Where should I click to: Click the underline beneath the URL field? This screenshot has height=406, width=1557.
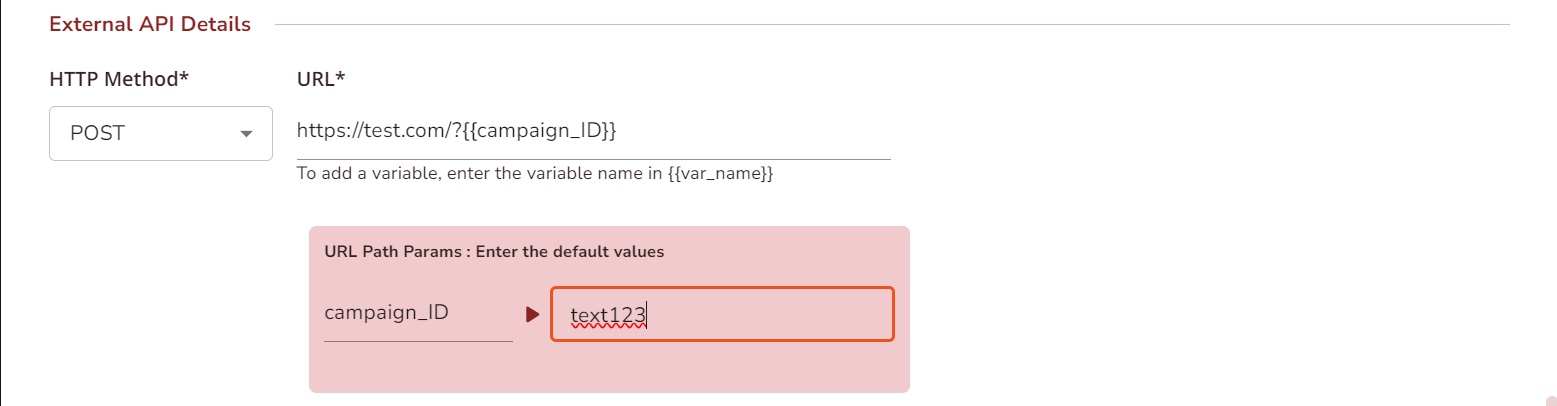[593, 158]
